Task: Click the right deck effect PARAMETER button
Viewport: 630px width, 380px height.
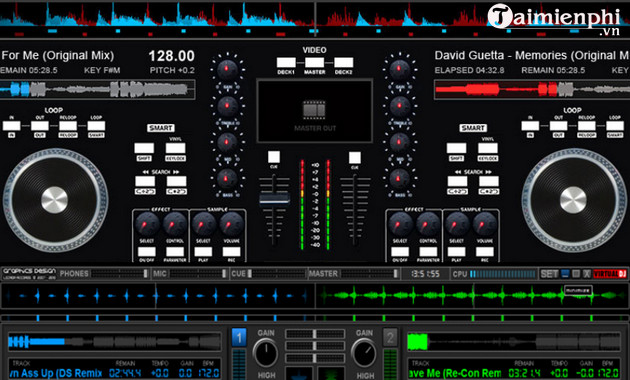Action: coord(428,252)
